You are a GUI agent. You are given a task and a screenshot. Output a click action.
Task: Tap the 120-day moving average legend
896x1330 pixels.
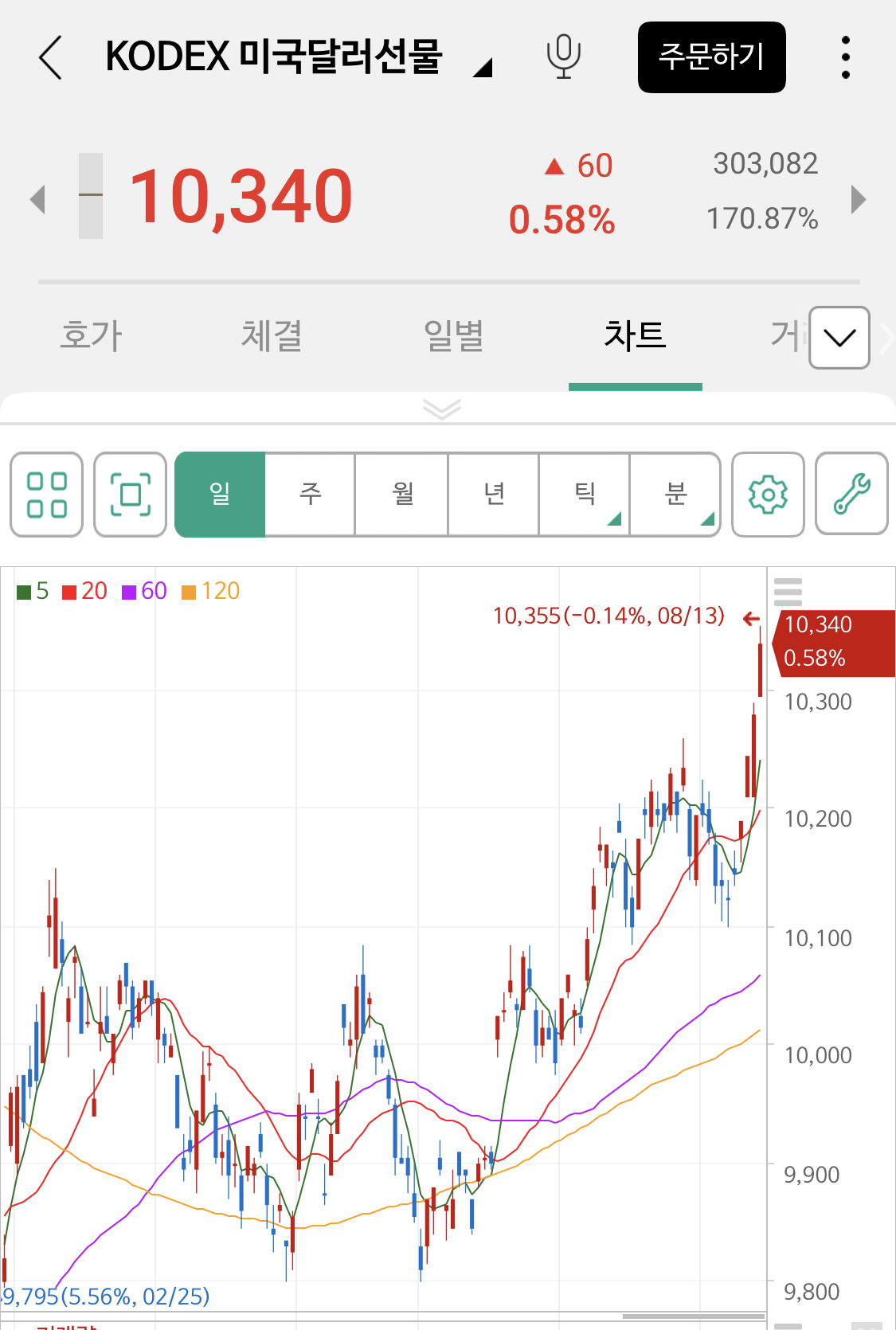[x=210, y=591]
